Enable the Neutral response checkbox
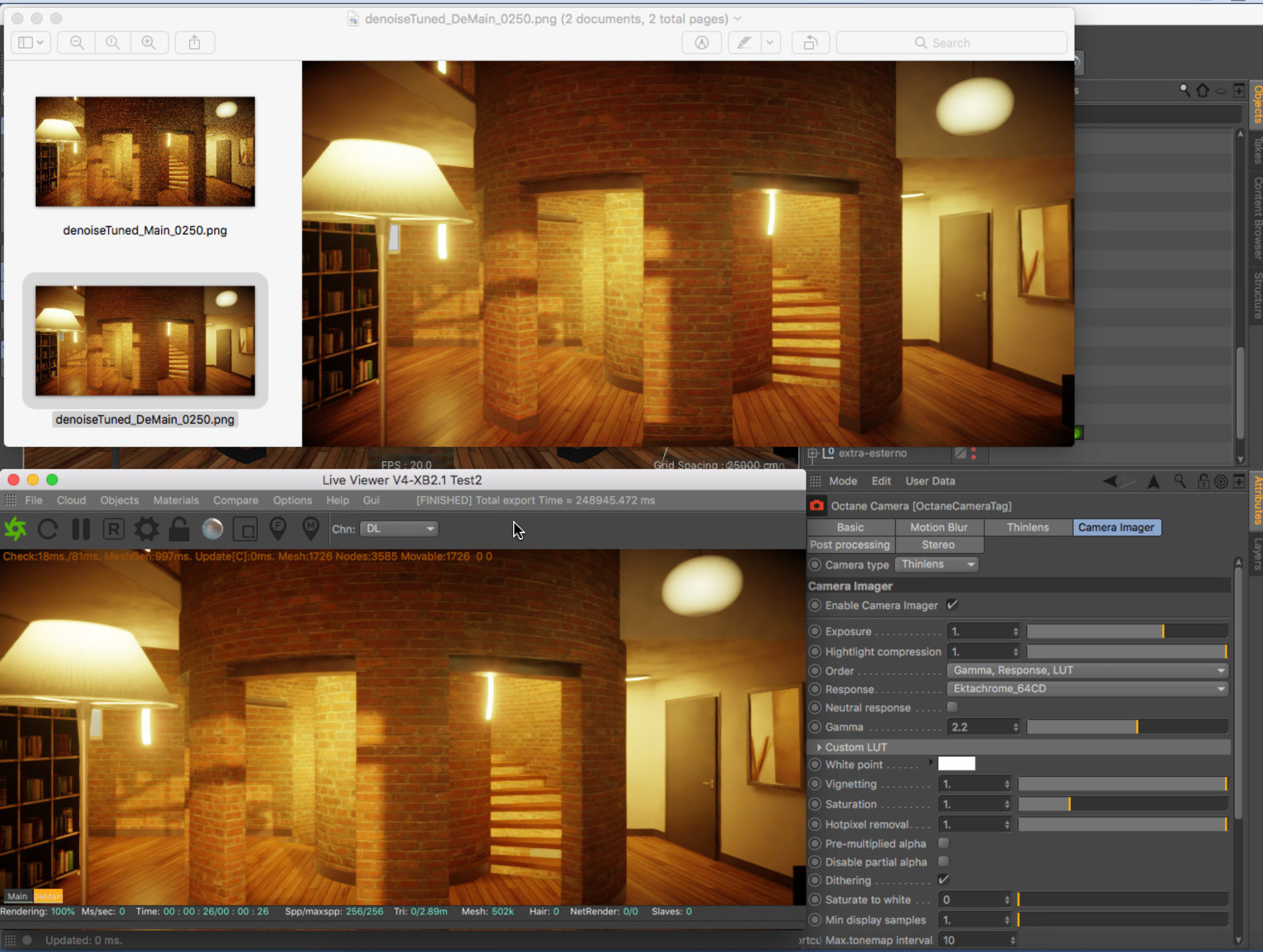The image size is (1263, 952). (x=952, y=707)
